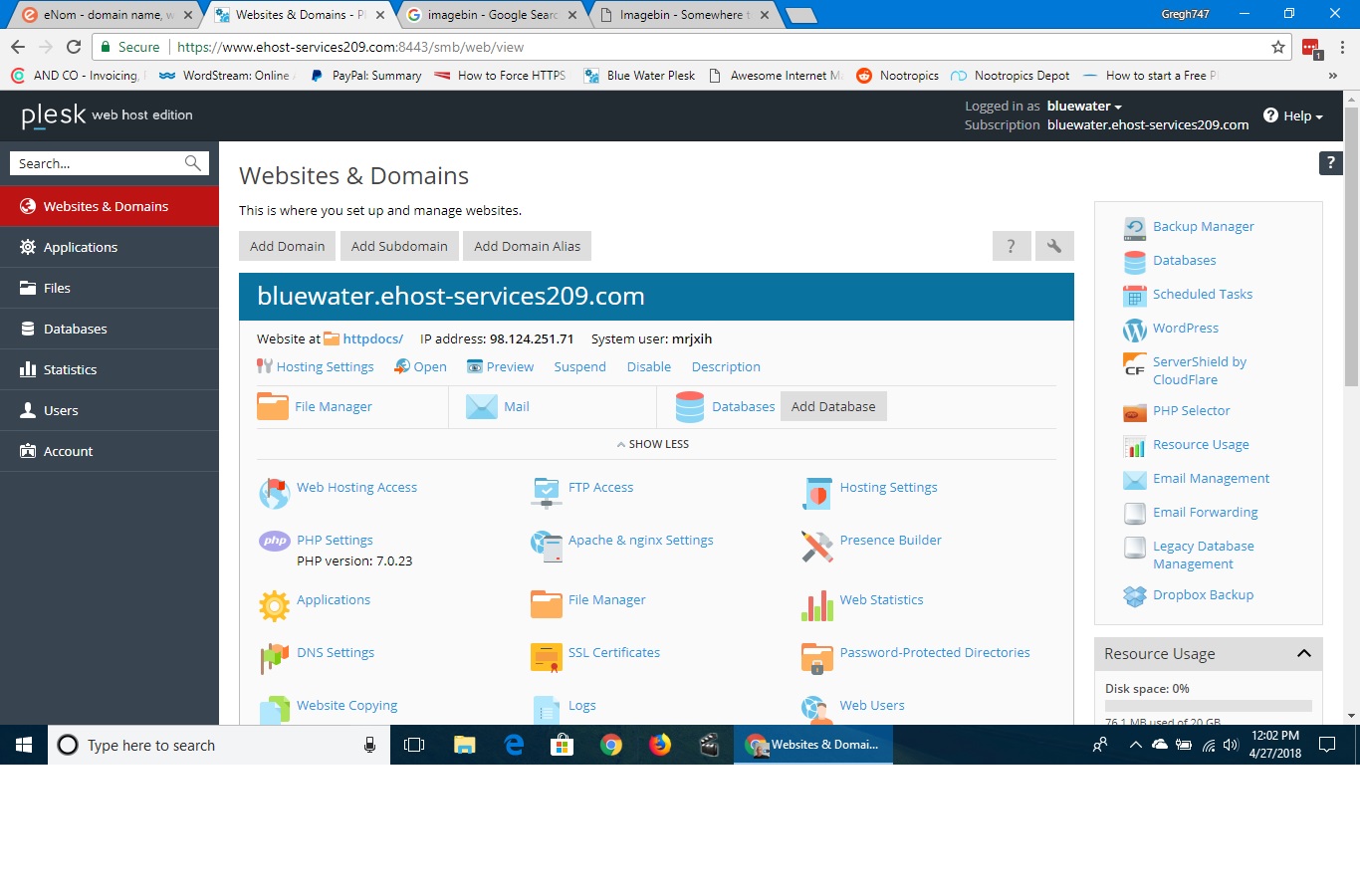Click the Applications gear icon in domain tools
The width and height of the screenshot is (1360, 896).
pos(274,605)
